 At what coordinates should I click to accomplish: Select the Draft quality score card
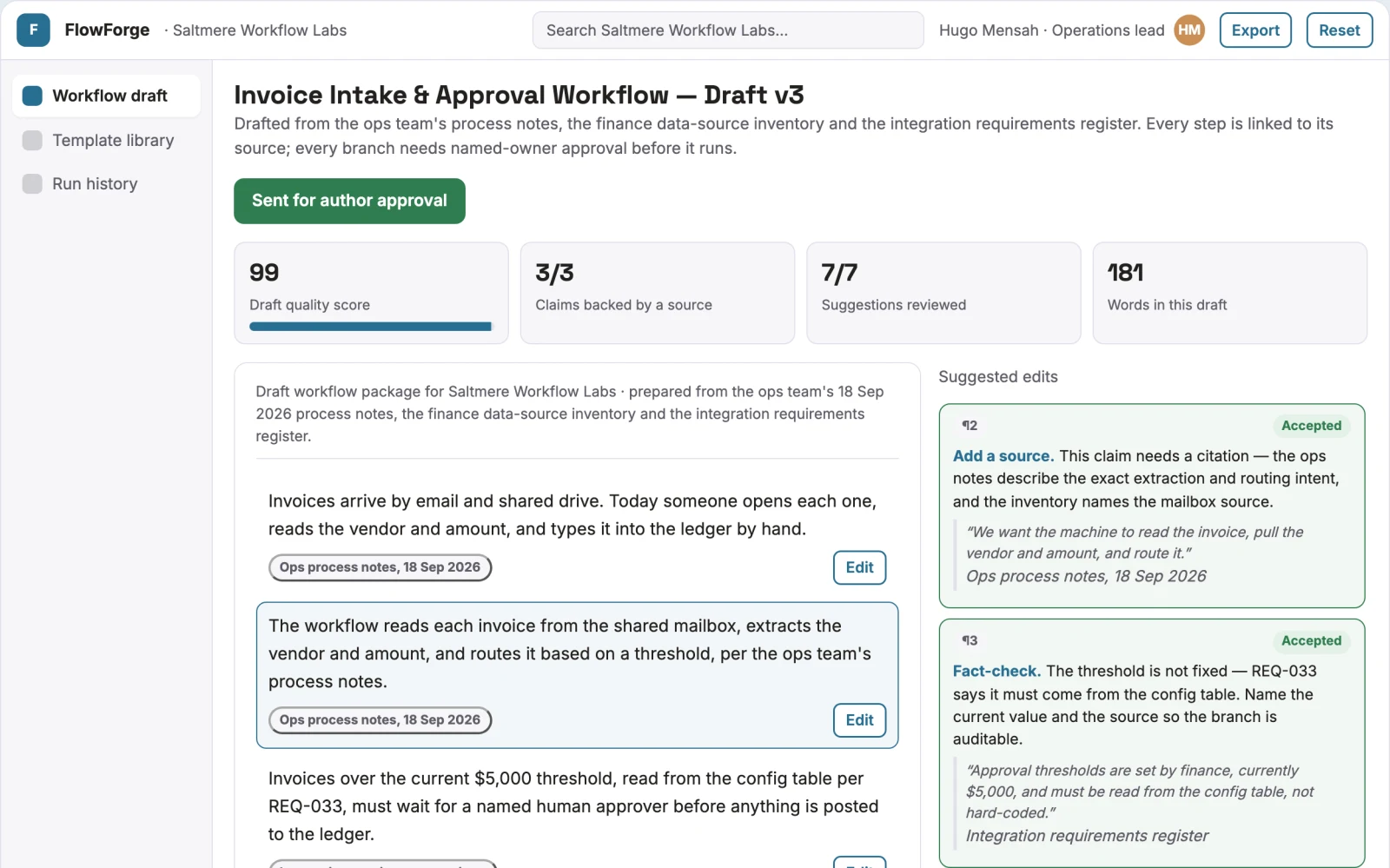click(x=371, y=293)
